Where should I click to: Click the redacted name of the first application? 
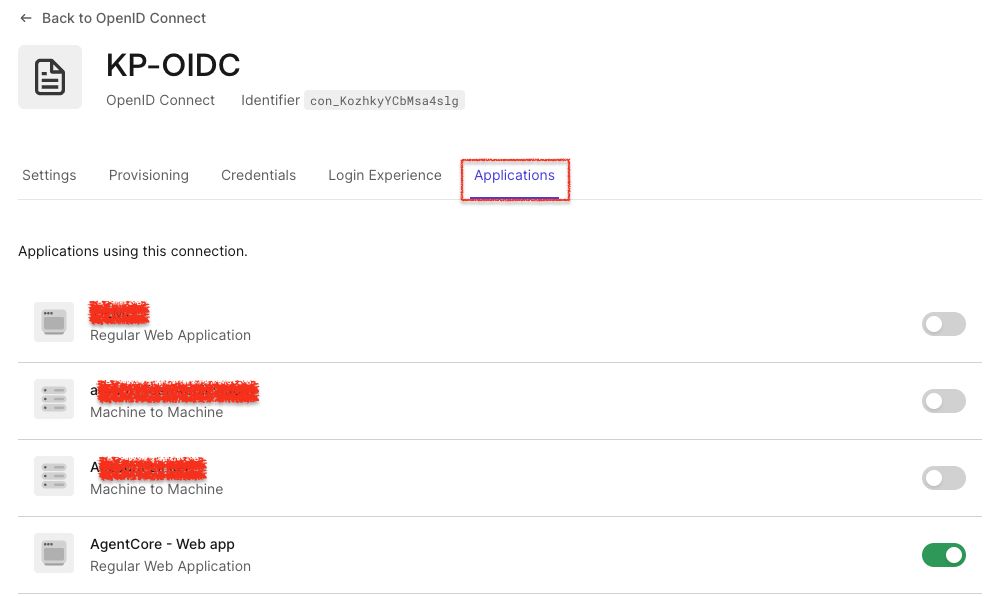click(x=119, y=312)
